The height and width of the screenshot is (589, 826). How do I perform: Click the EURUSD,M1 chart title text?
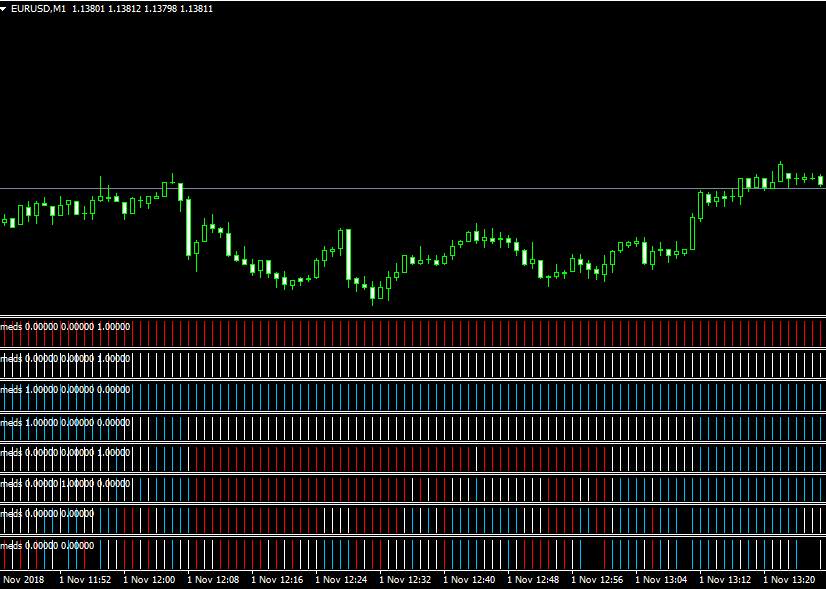(x=38, y=8)
